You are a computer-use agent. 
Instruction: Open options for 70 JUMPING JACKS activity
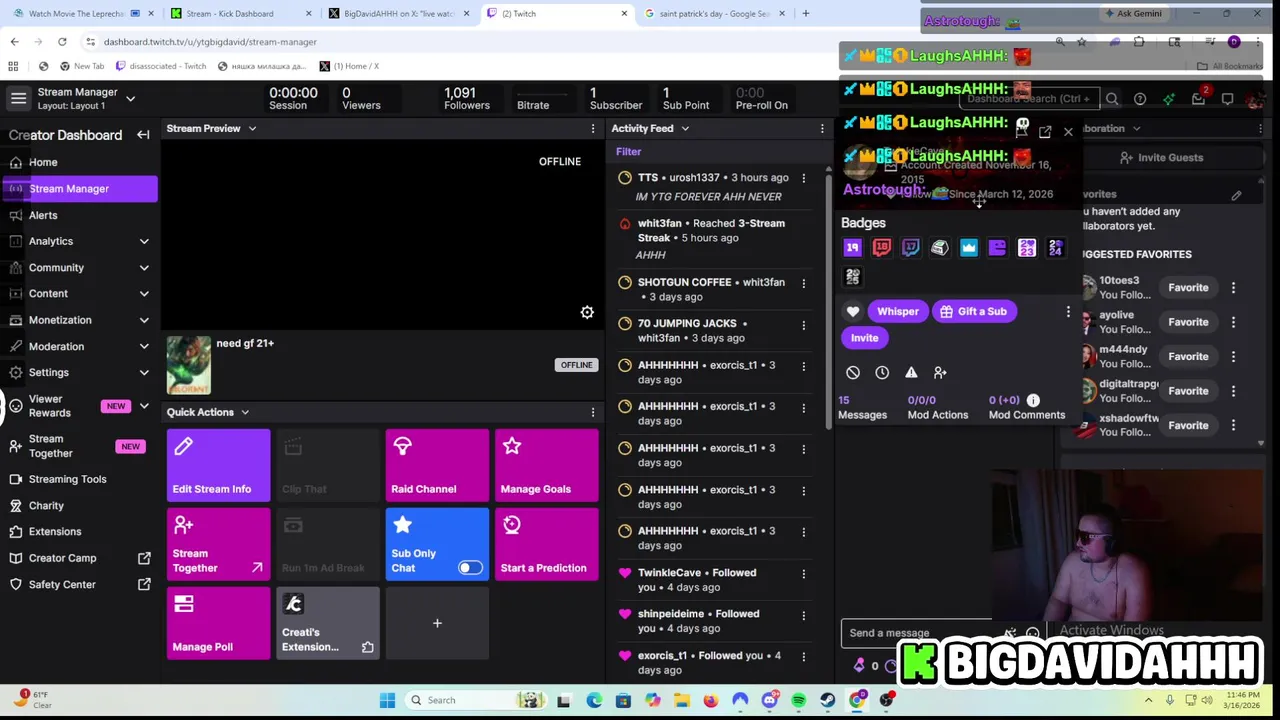[x=803, y=324]
